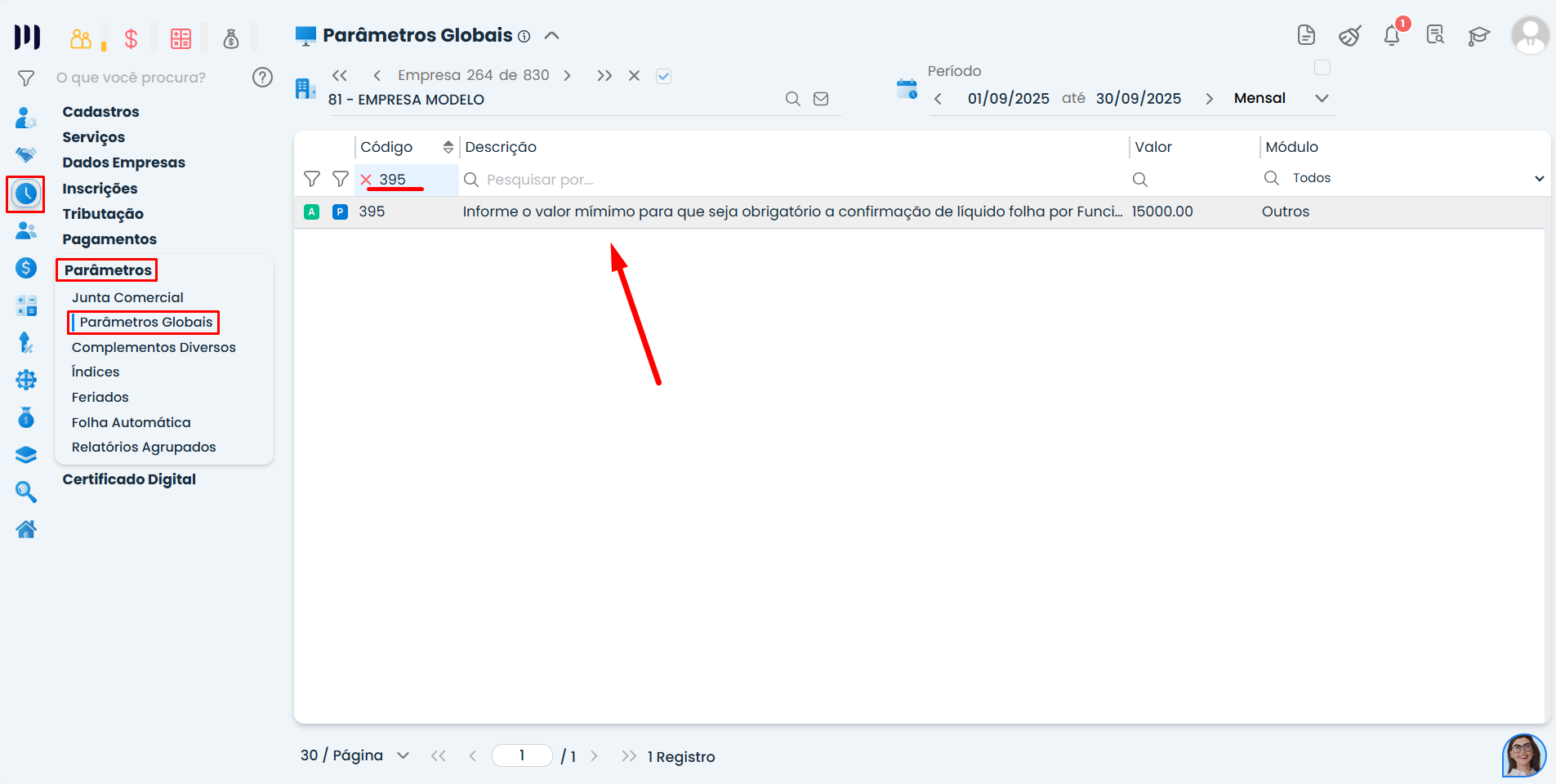Open the Módulo Todos dropdown
This screenshot has height=784, width=1556.
click(1539, 179)
